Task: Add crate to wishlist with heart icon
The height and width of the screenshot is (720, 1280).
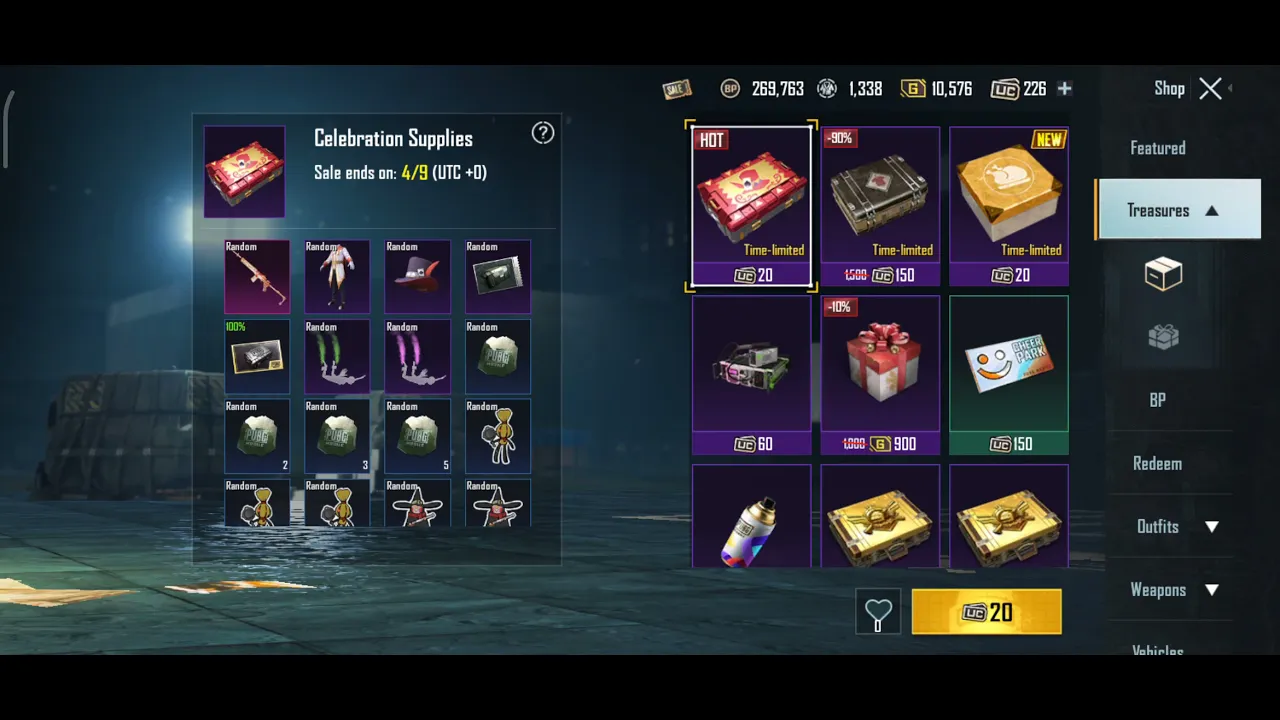Action: (x=878, y=612)
